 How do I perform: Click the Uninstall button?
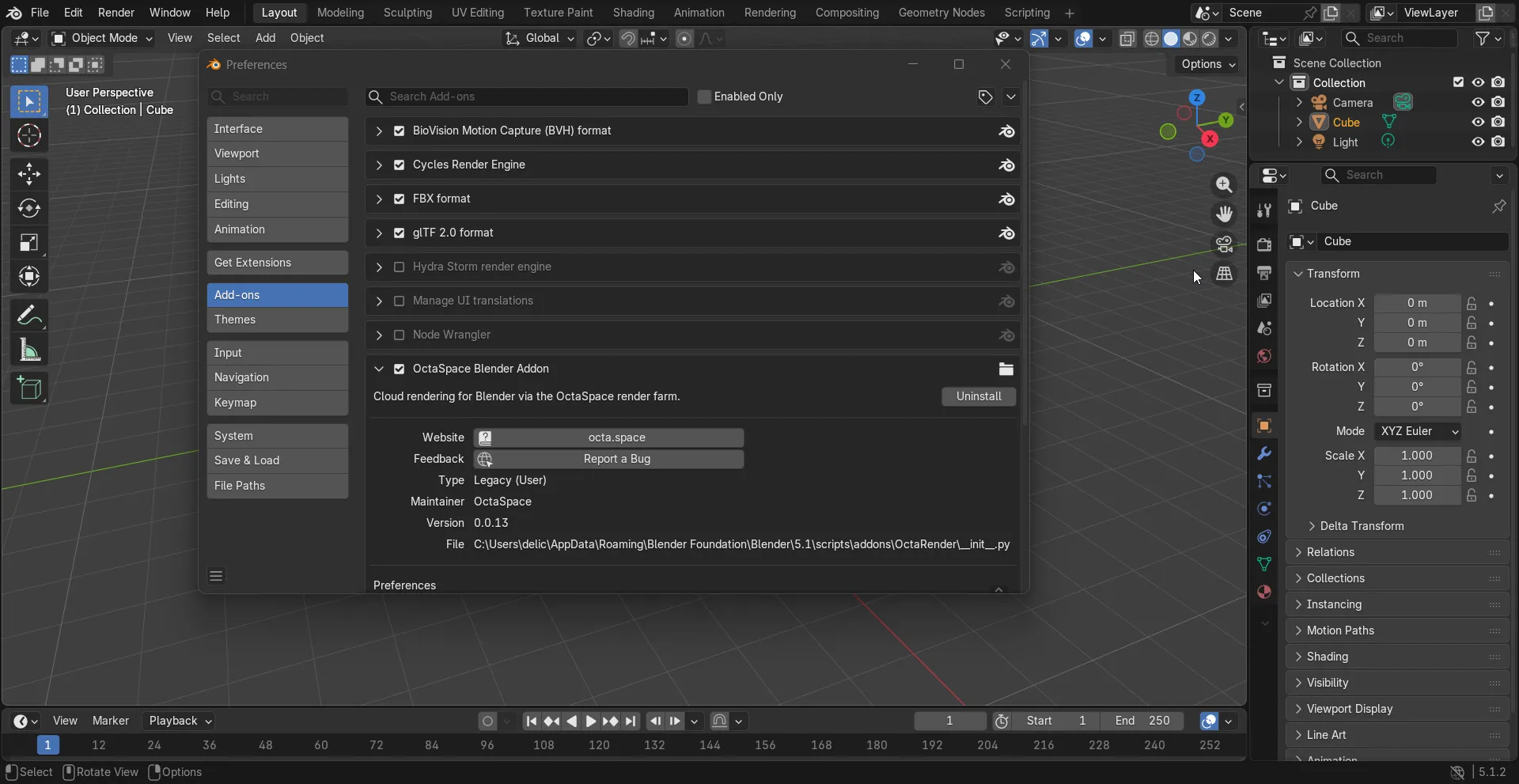979,396
